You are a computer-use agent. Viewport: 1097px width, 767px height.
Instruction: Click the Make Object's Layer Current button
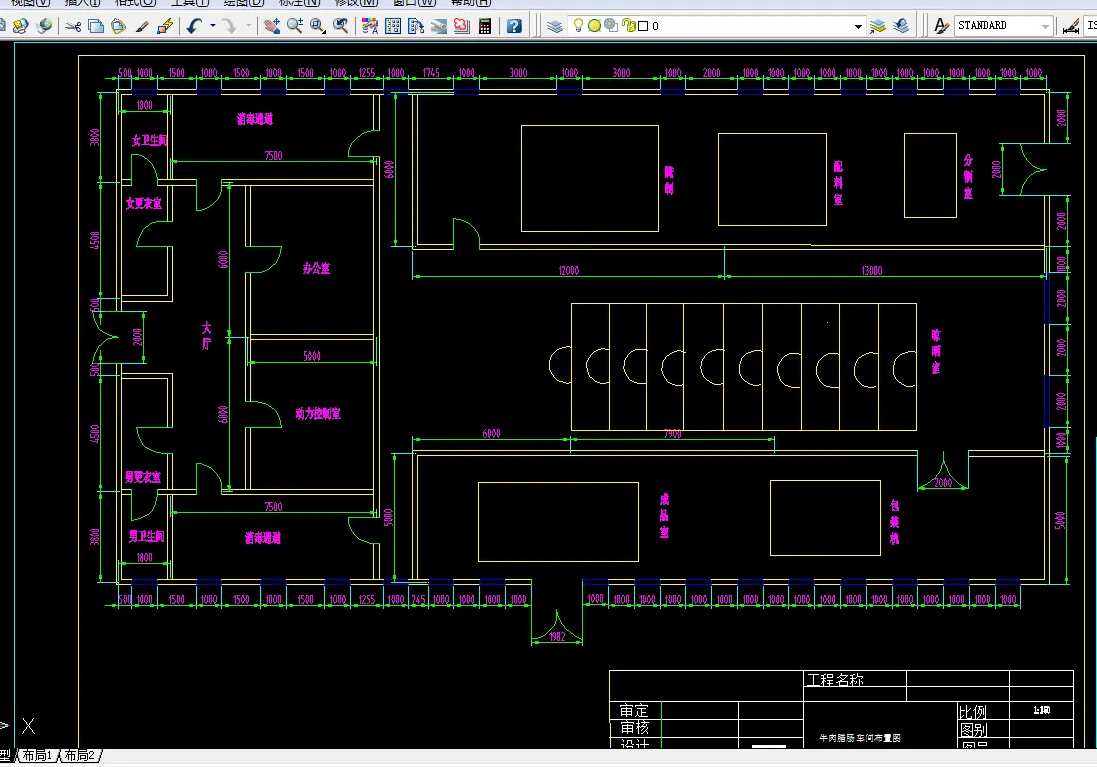click(x=878, y=27)
